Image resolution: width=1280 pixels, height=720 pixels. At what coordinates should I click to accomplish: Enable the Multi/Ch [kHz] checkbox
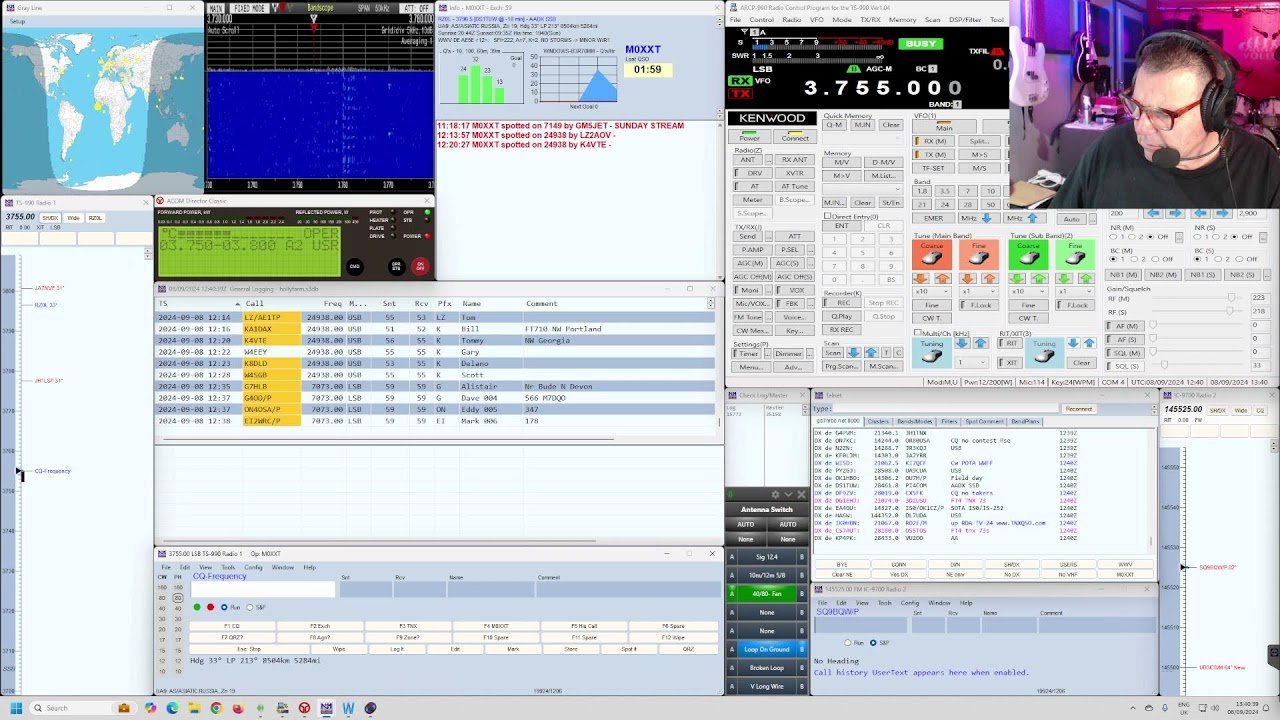coord(918,333)
